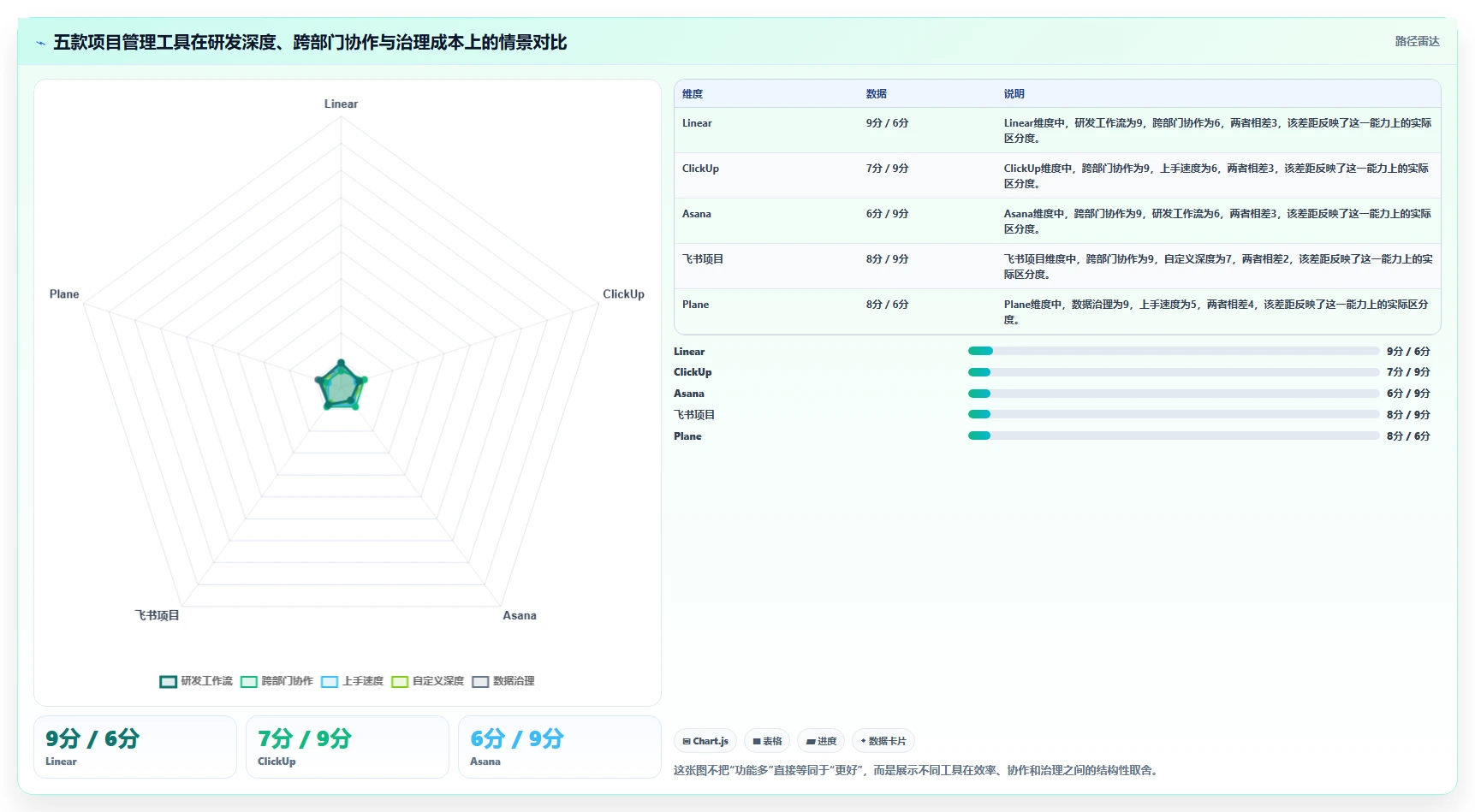This screenshot has width=1475, height=812.
Task: Click the Asana progress bar
Action: [1174, 394]
